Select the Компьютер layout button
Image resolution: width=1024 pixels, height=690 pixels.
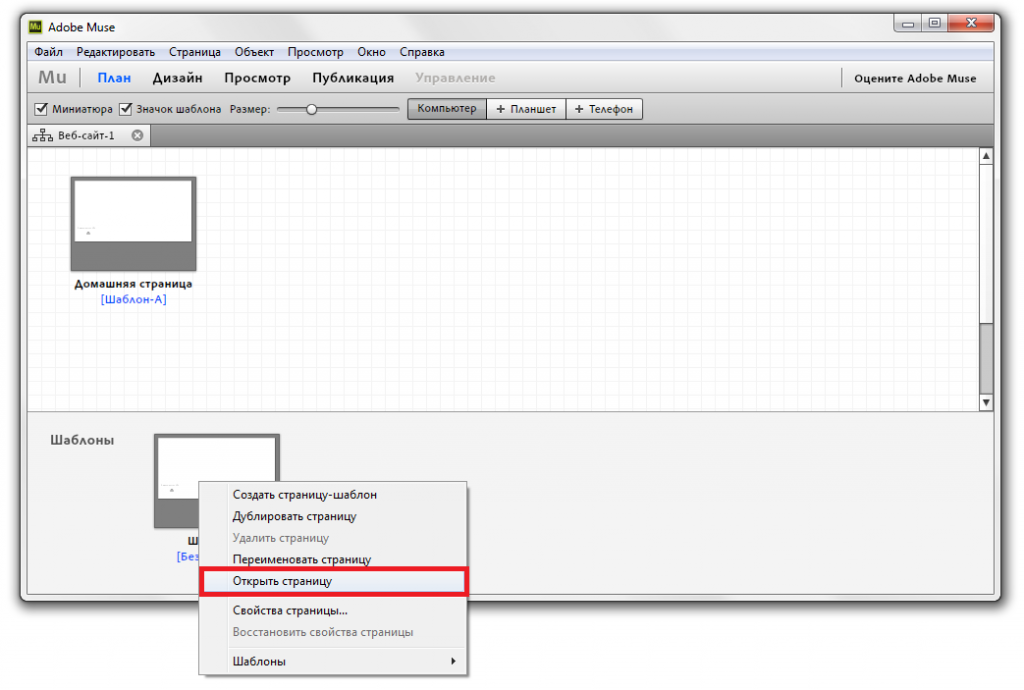tap(446, 109)
